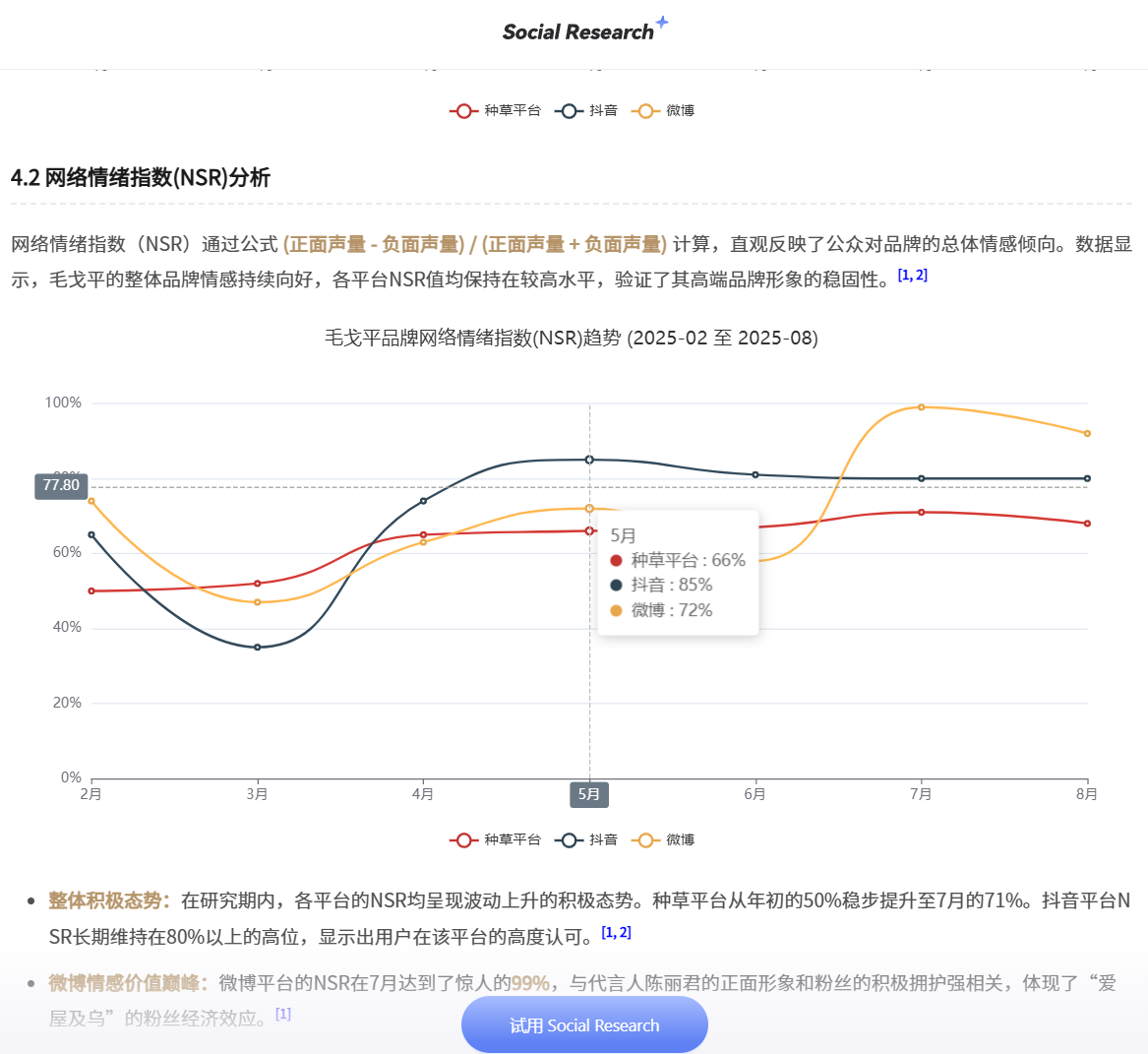
Task: Click 种草平台 data point at 2月
Action: click(x=91, y=591)
